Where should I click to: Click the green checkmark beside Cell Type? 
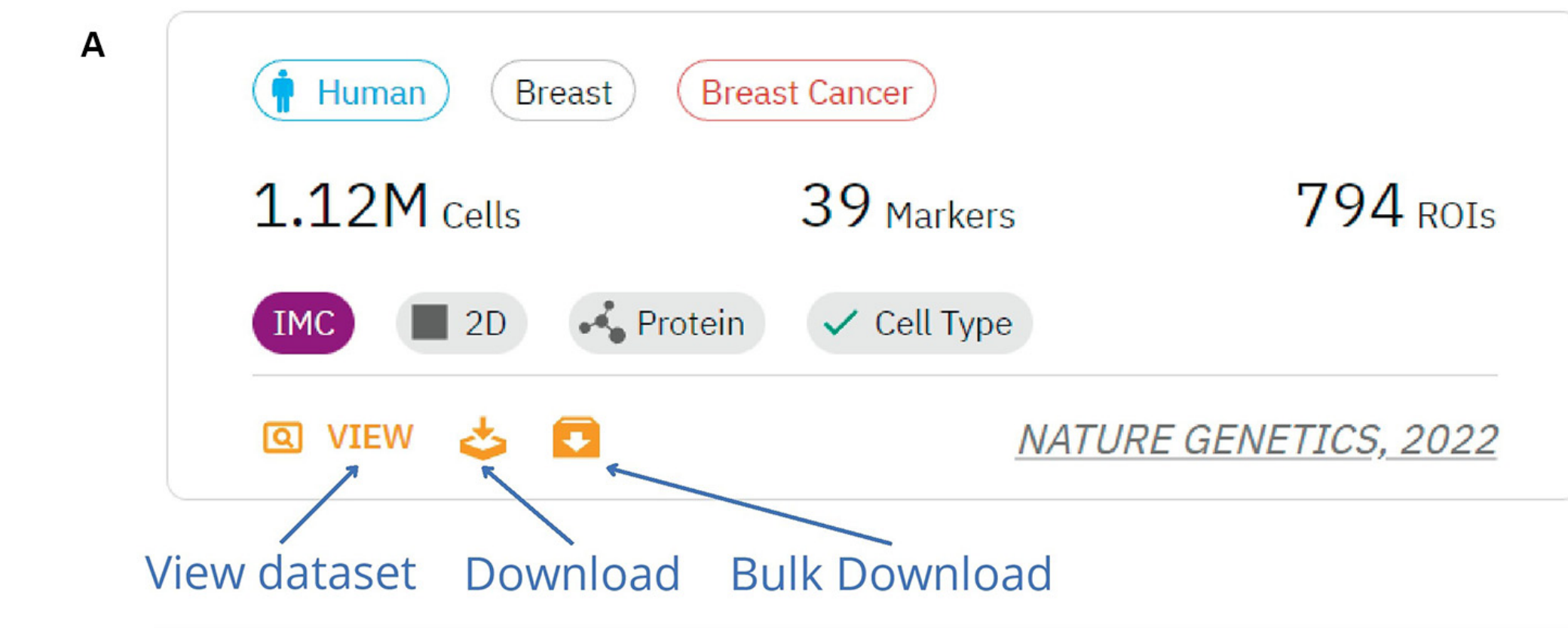[x=840, y=323]
